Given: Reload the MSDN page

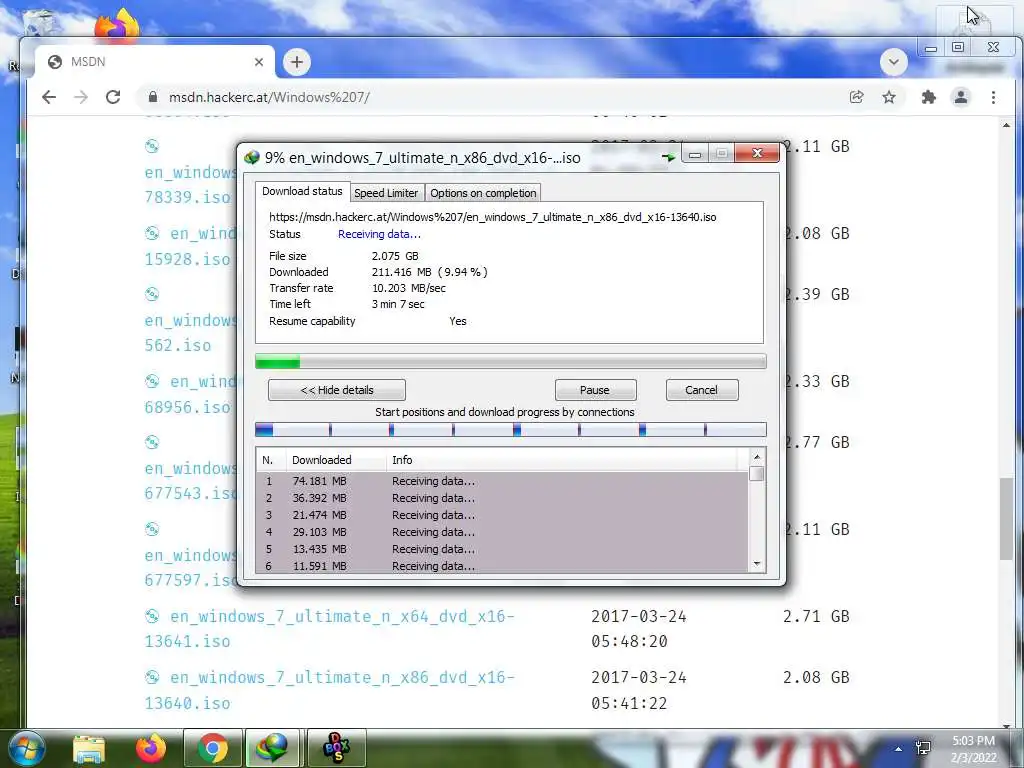Looking at the screenshot, I should 113,97.
